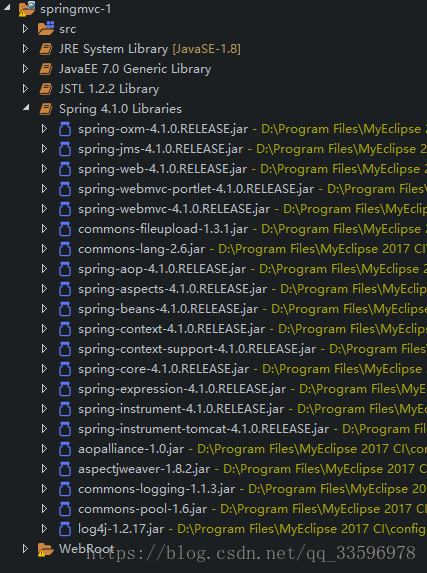
Task: Select spring-context-4.1.0.RELEASE.jar
Action: point(171,329)
